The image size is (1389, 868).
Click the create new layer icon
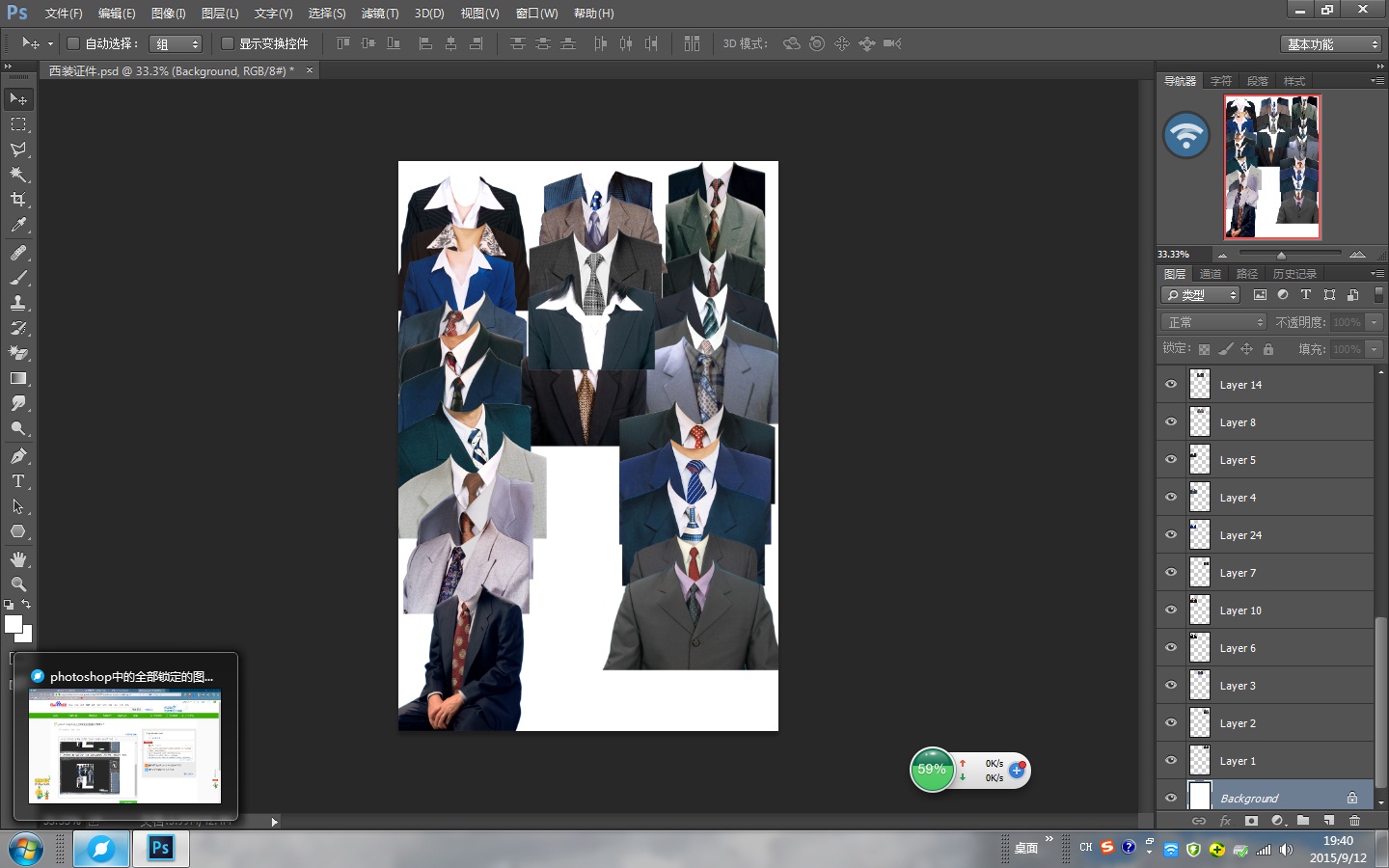tap(1328, 821)
